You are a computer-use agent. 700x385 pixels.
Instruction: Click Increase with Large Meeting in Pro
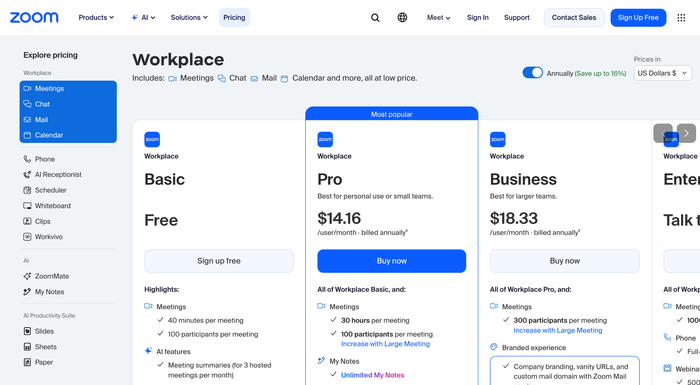pos(385,344)
